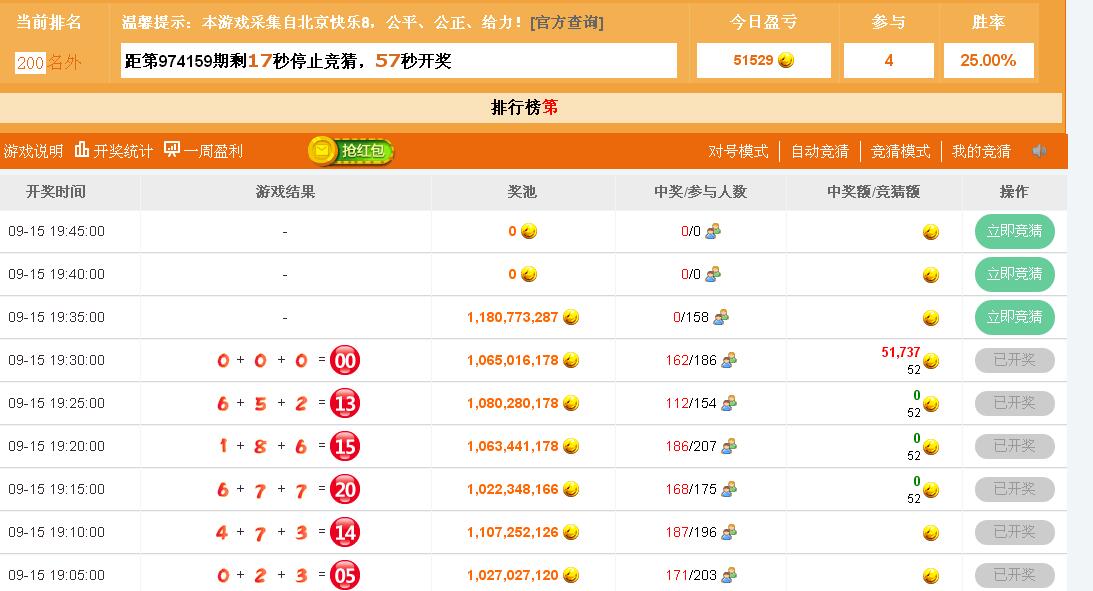Click the red result ball 20
This screenshot has height=591, width=1093.
pyautogui.click(x=345, y=490)
